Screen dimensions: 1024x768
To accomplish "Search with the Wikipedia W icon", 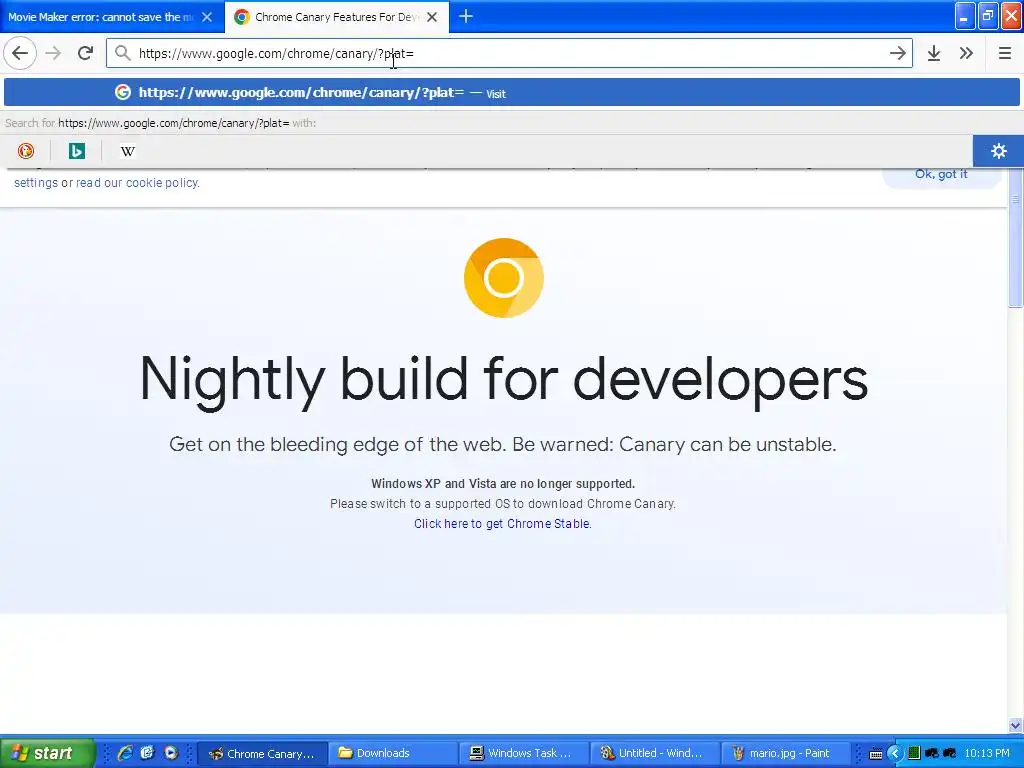I will 127,151.
